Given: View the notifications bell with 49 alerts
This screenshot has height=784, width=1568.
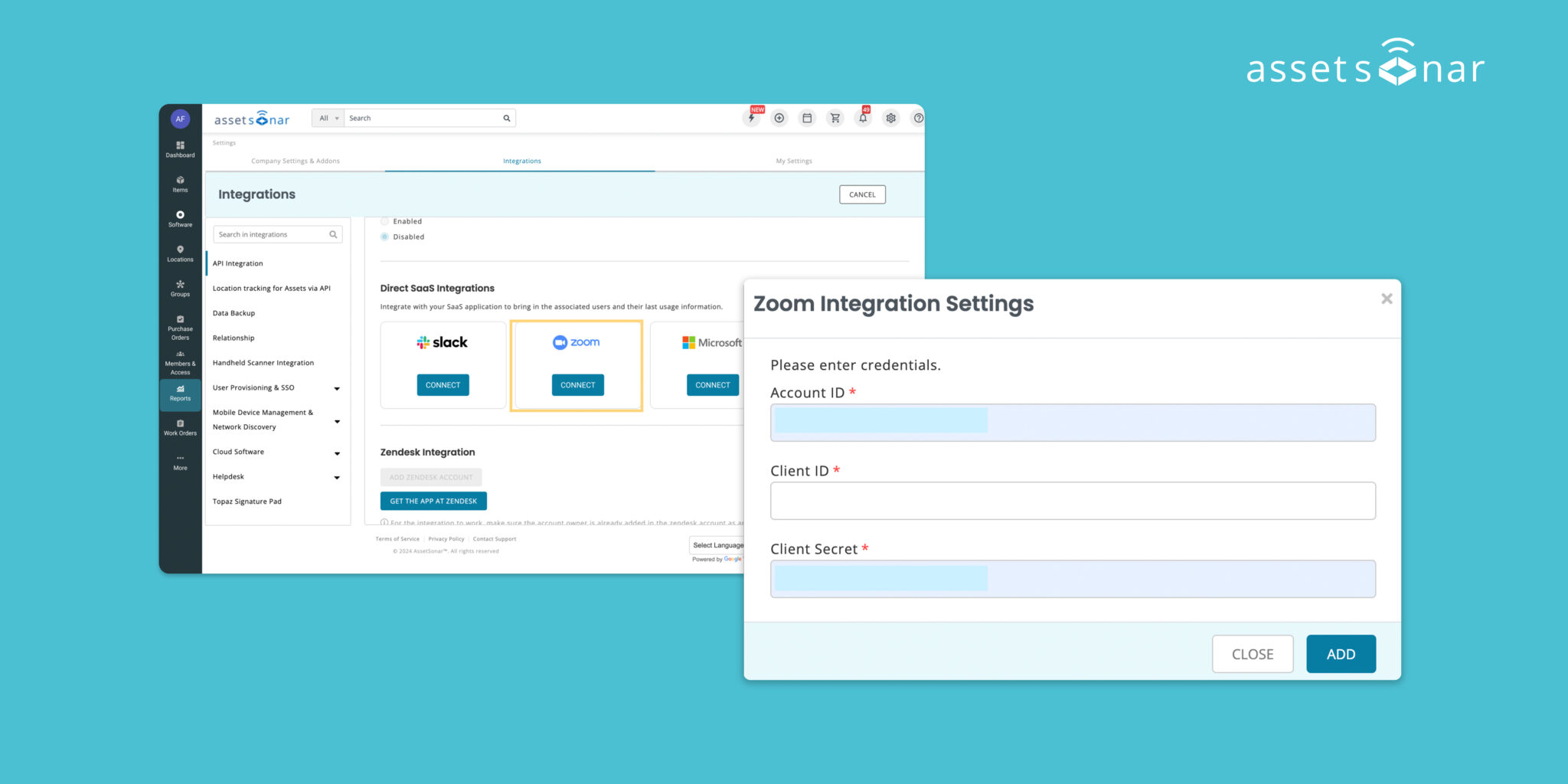Looking at the screenshot, I should point(863,118).
